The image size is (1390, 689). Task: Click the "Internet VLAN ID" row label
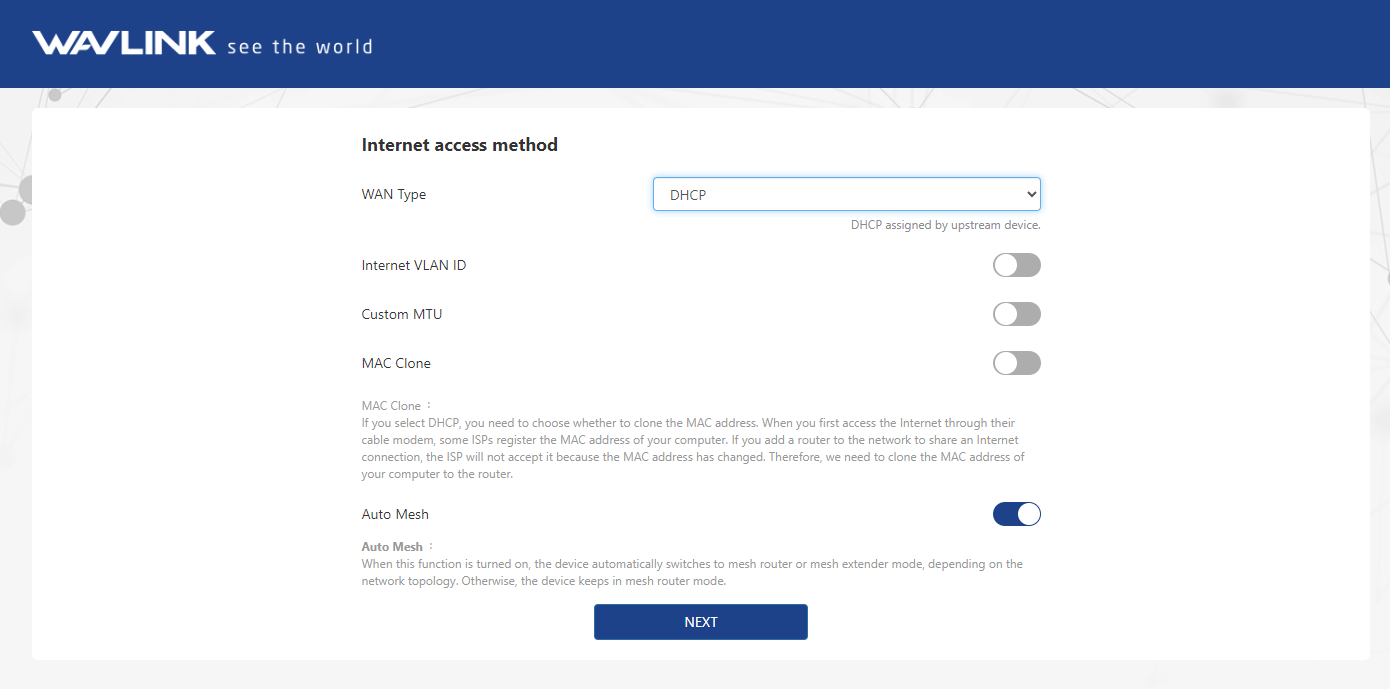point(413,265)
